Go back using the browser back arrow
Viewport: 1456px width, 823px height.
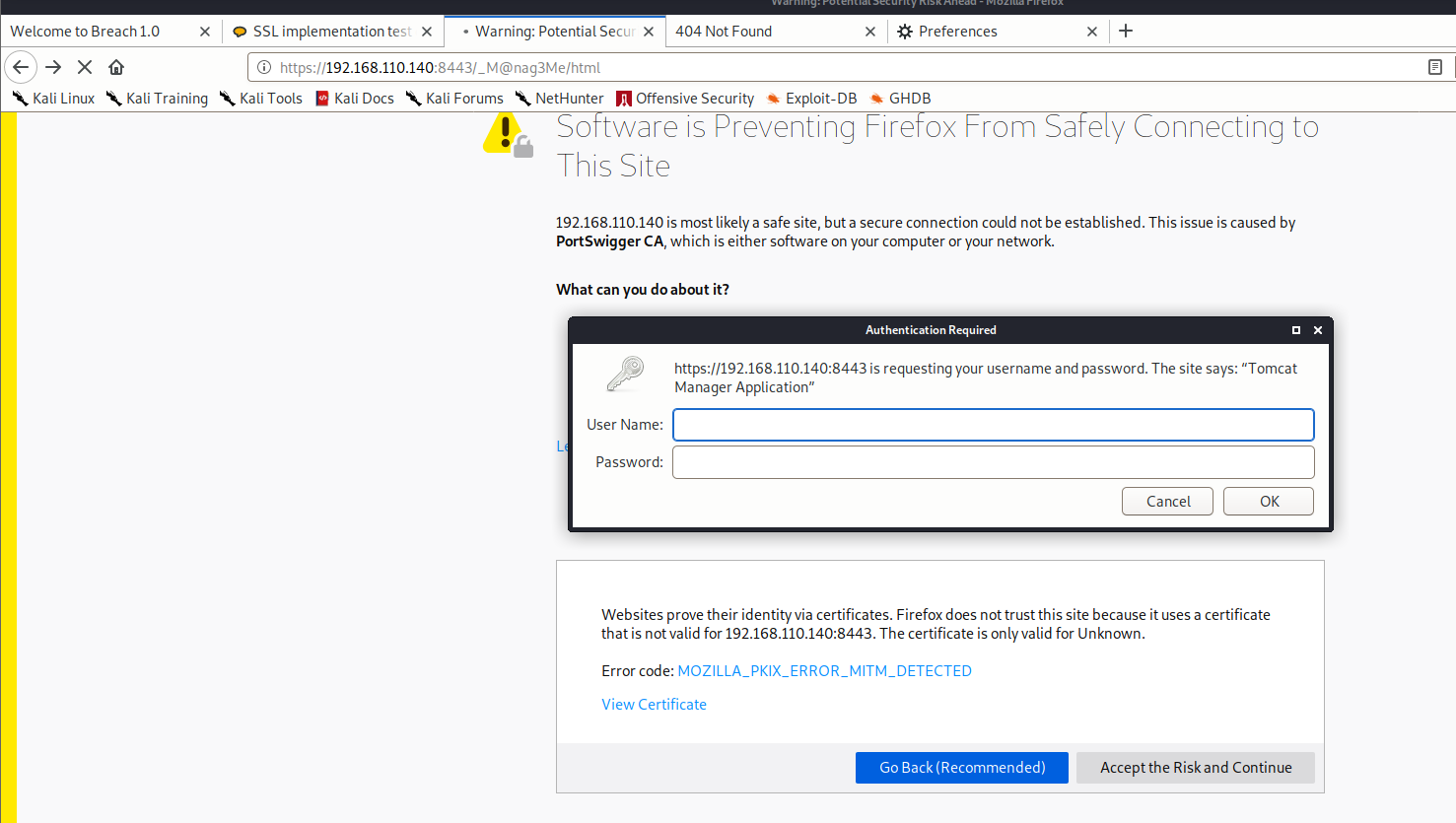pos(21,67)
